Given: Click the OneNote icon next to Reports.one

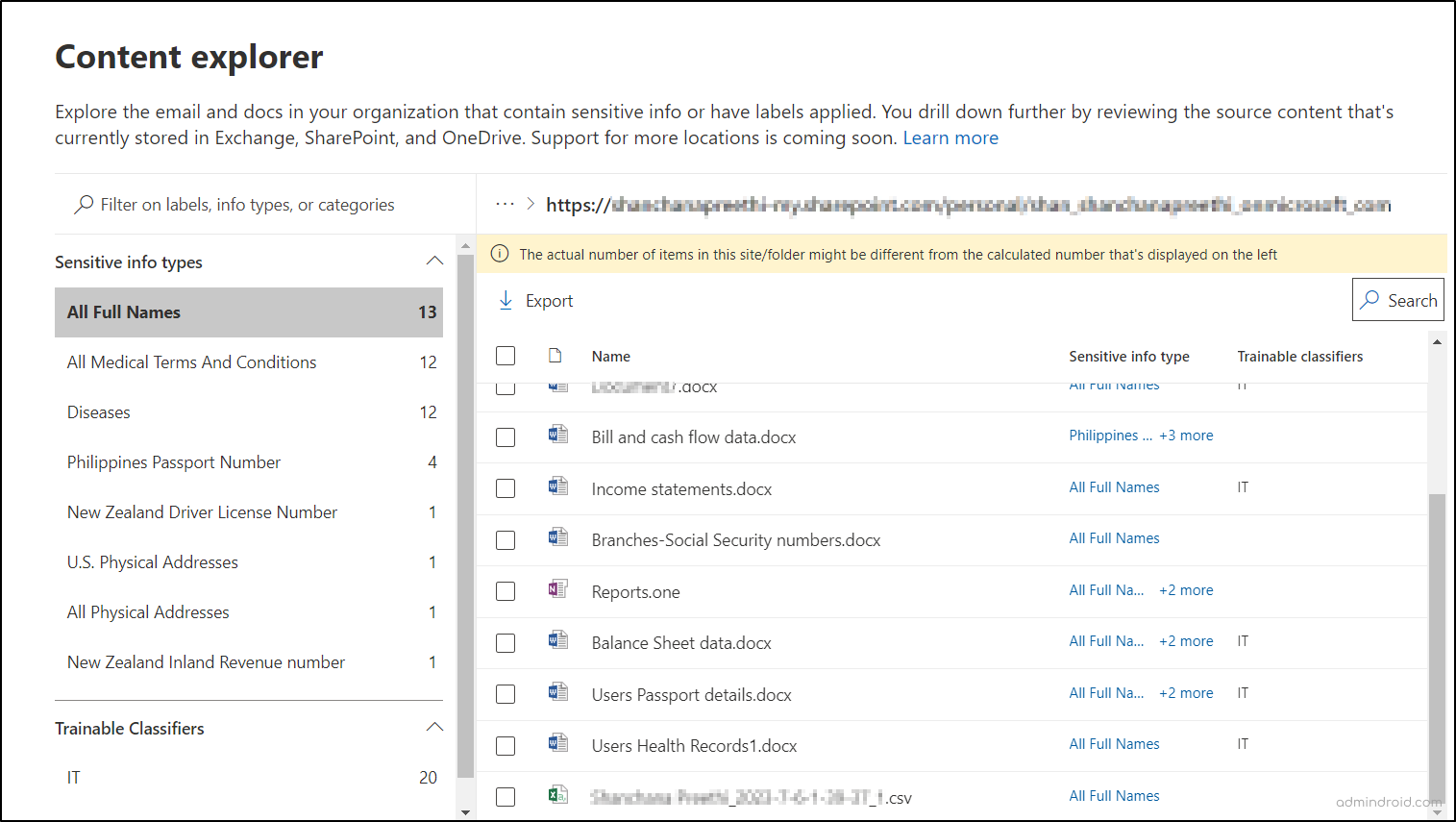Looking at the screenshot, I should pyautogui.click(x=557, y=590).
